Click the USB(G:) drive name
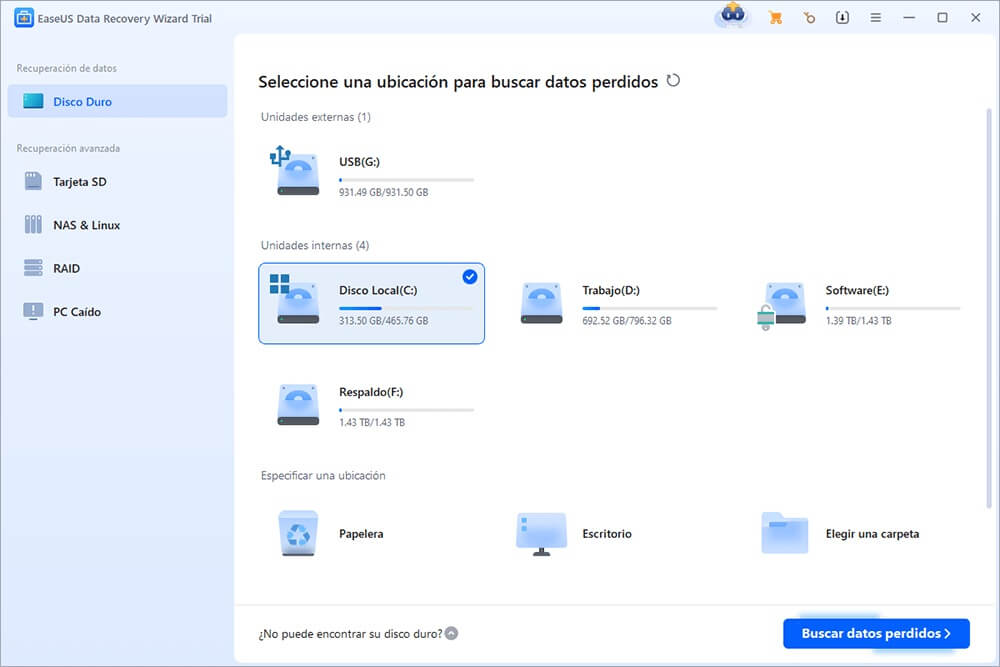 [x=359, y=162]
